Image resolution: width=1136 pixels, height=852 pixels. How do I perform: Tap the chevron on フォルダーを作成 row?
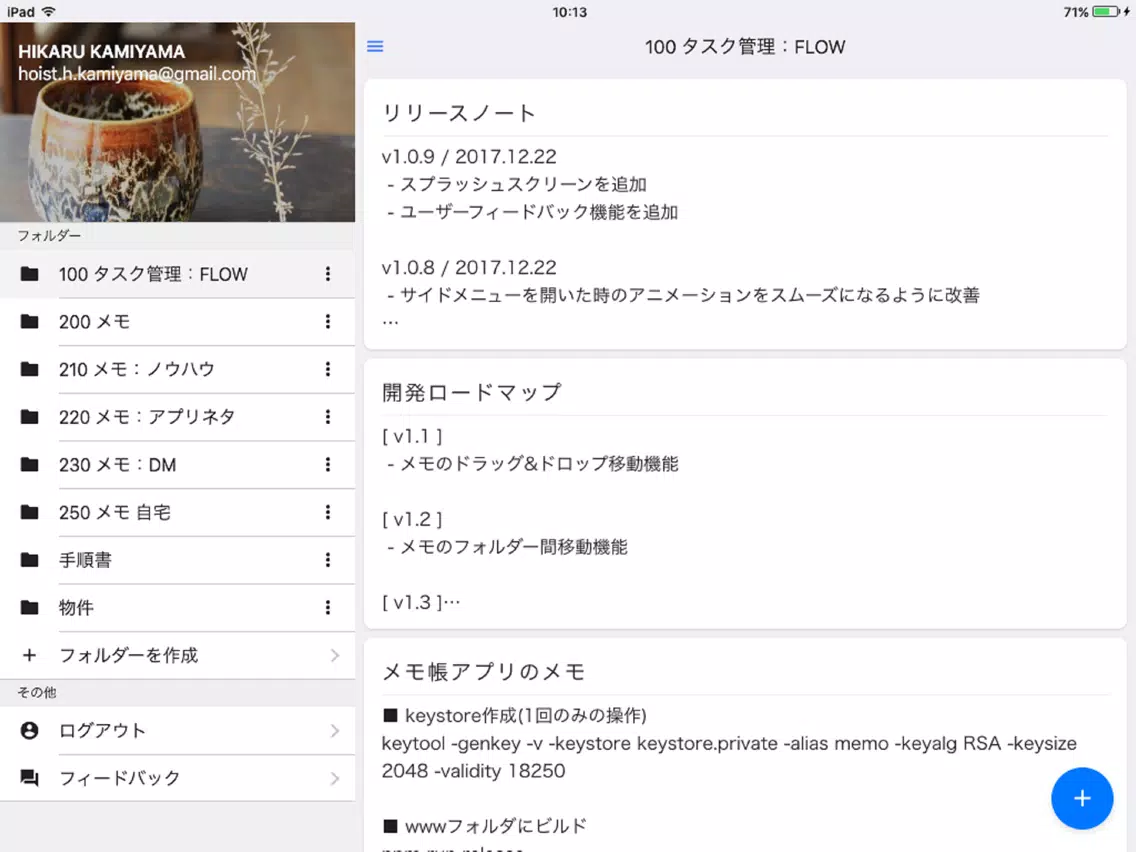pyautogui.click(x=335, y=655)
